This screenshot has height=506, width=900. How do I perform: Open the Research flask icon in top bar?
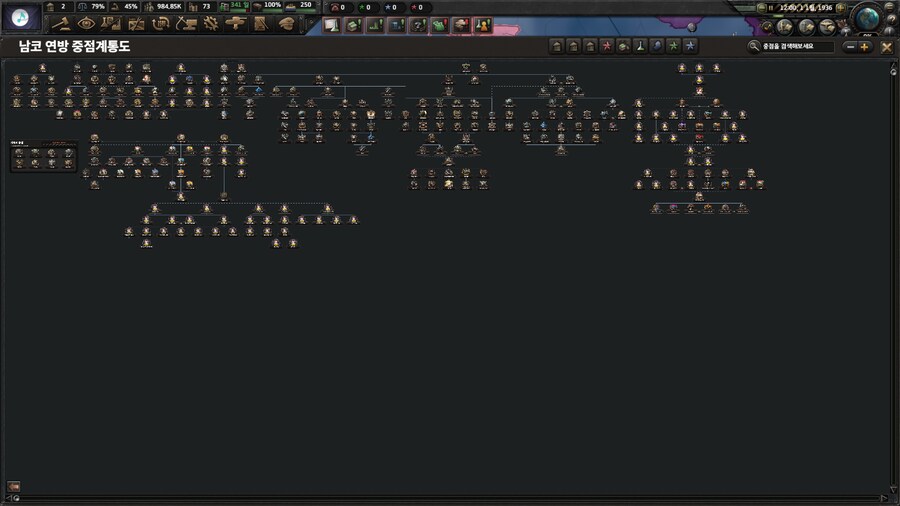tap(110, 23)
